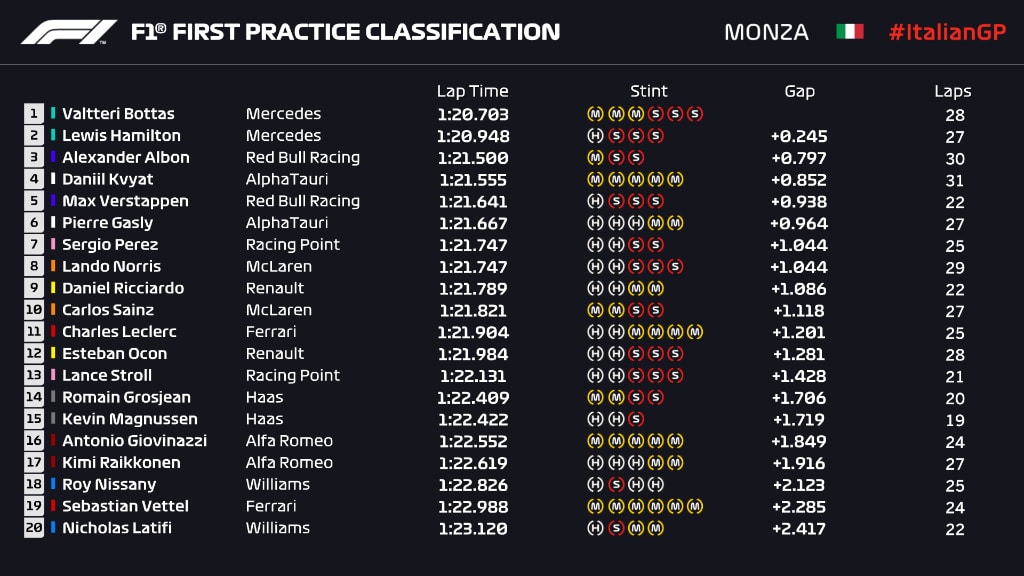This screenshot has width=1024, height=576.
Task: Click Kevin Magnussen's soft tyre icon
Action: (635, 419)
